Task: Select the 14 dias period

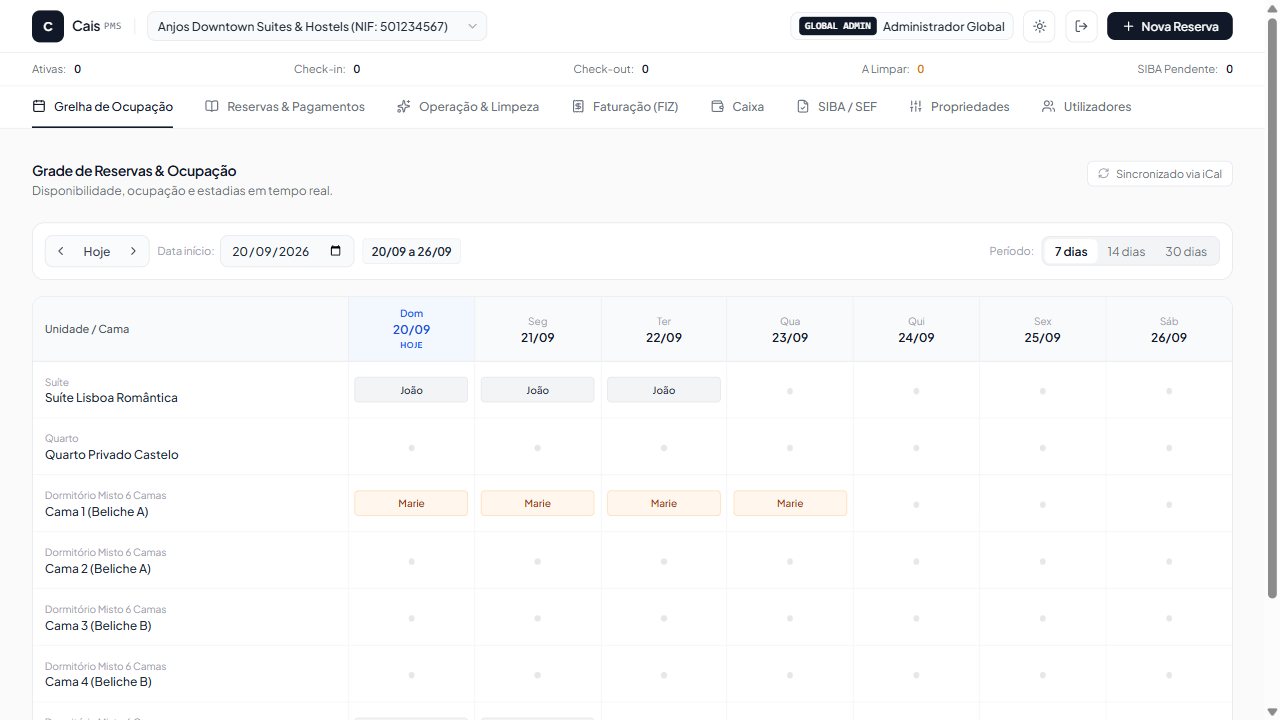Action: point(1126,251)
